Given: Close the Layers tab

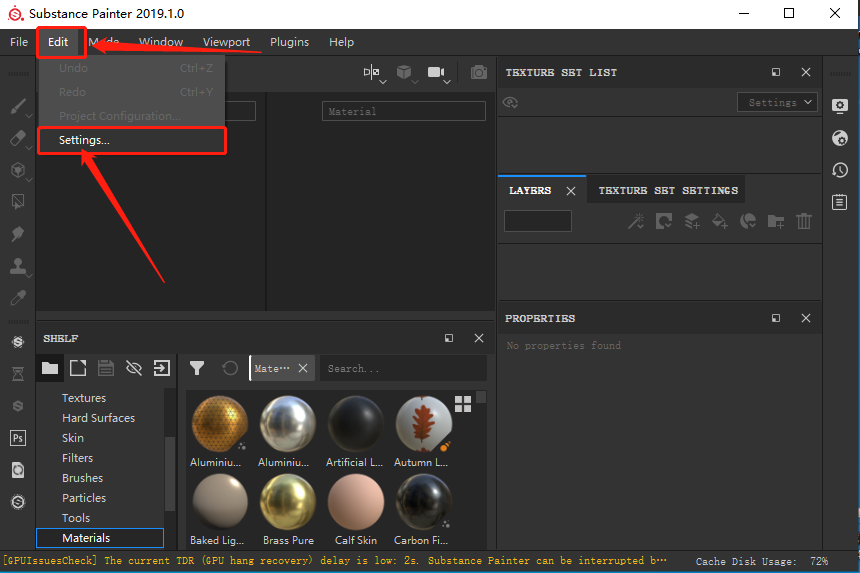Looking at the screenshot, I should click(571, 191).
